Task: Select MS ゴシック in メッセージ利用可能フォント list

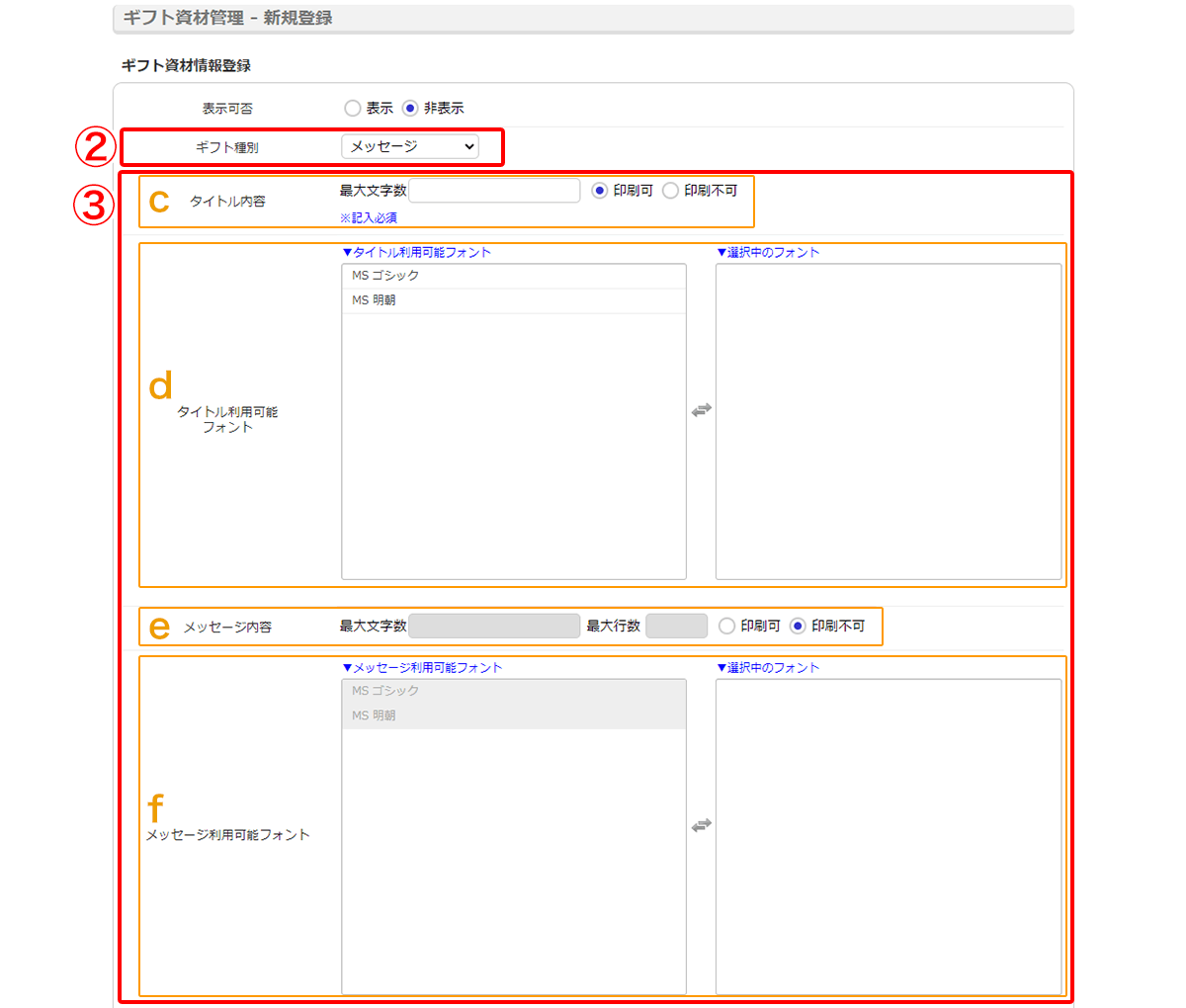Action: pyautogui.click(x=514, y=691)
